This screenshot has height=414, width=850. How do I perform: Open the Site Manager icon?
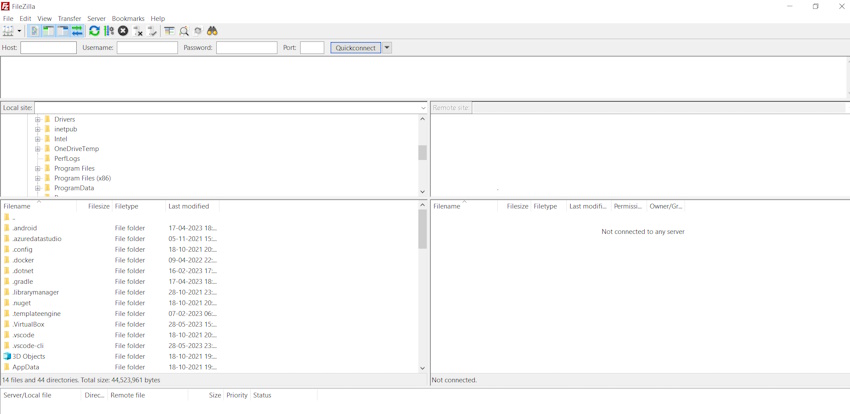pyautogui.click(x=8, y=31)
